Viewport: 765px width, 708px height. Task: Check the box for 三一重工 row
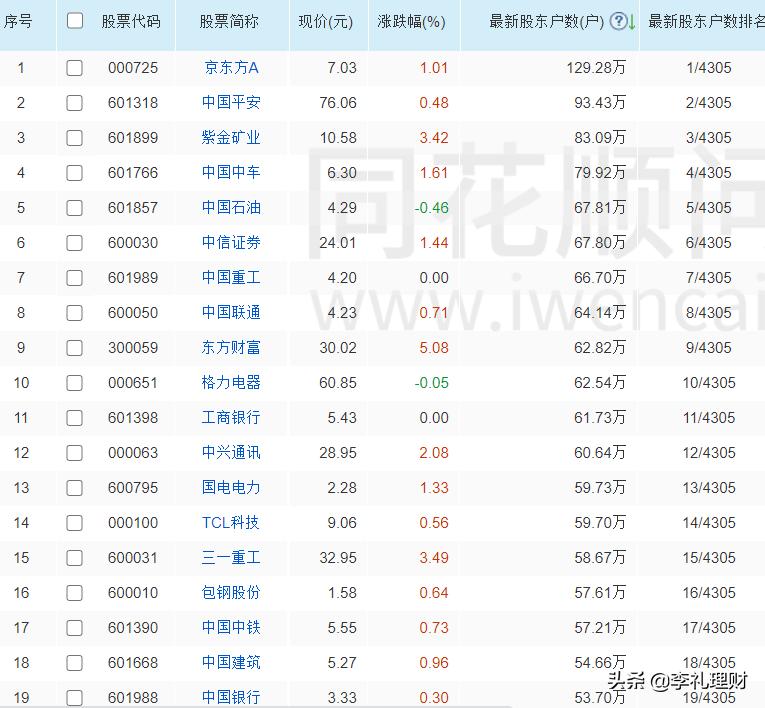click(75, 558)
